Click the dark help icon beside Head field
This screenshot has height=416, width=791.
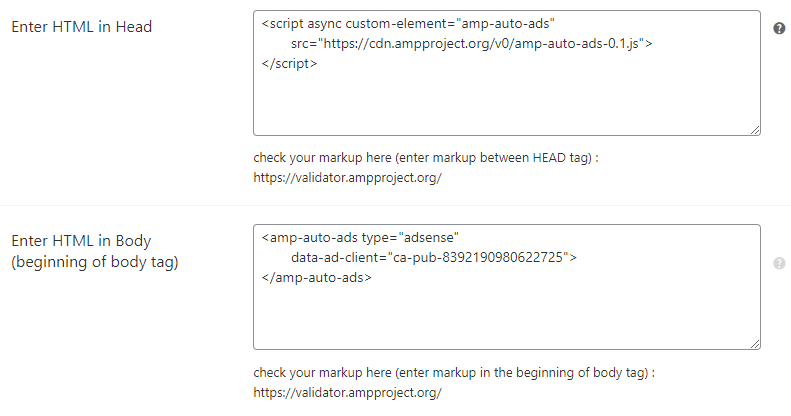[x=779, y=28]
